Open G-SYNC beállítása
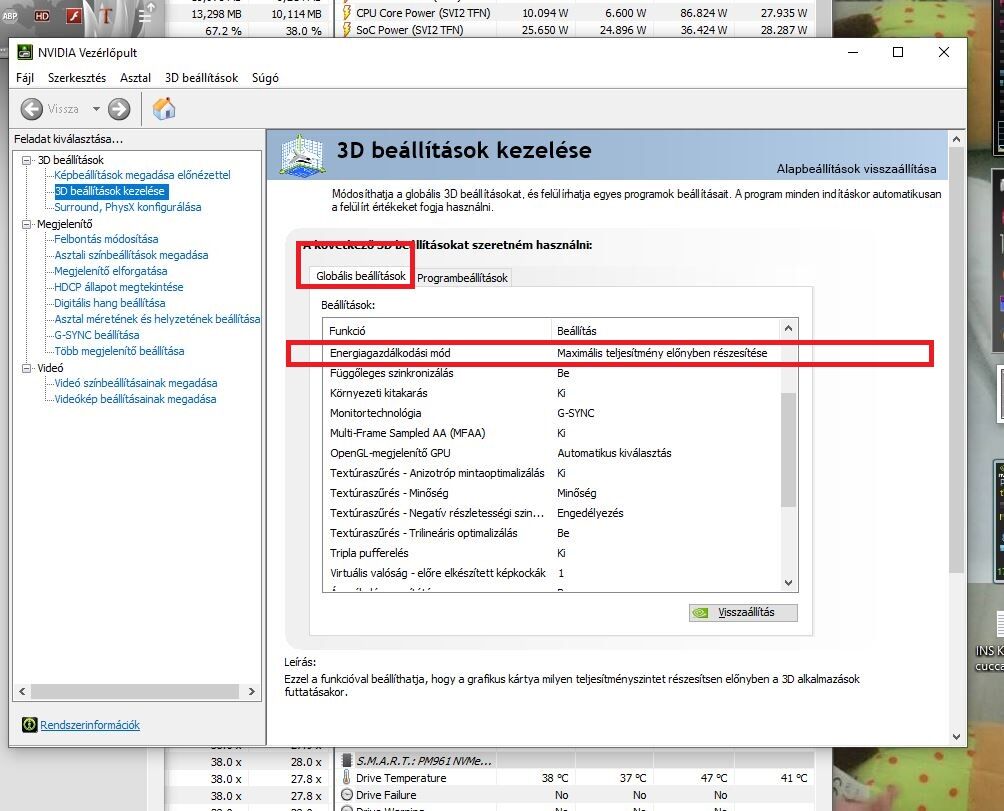Viewport: 1004px width, 811px height. pyautogui.click(x=96, y=335)
